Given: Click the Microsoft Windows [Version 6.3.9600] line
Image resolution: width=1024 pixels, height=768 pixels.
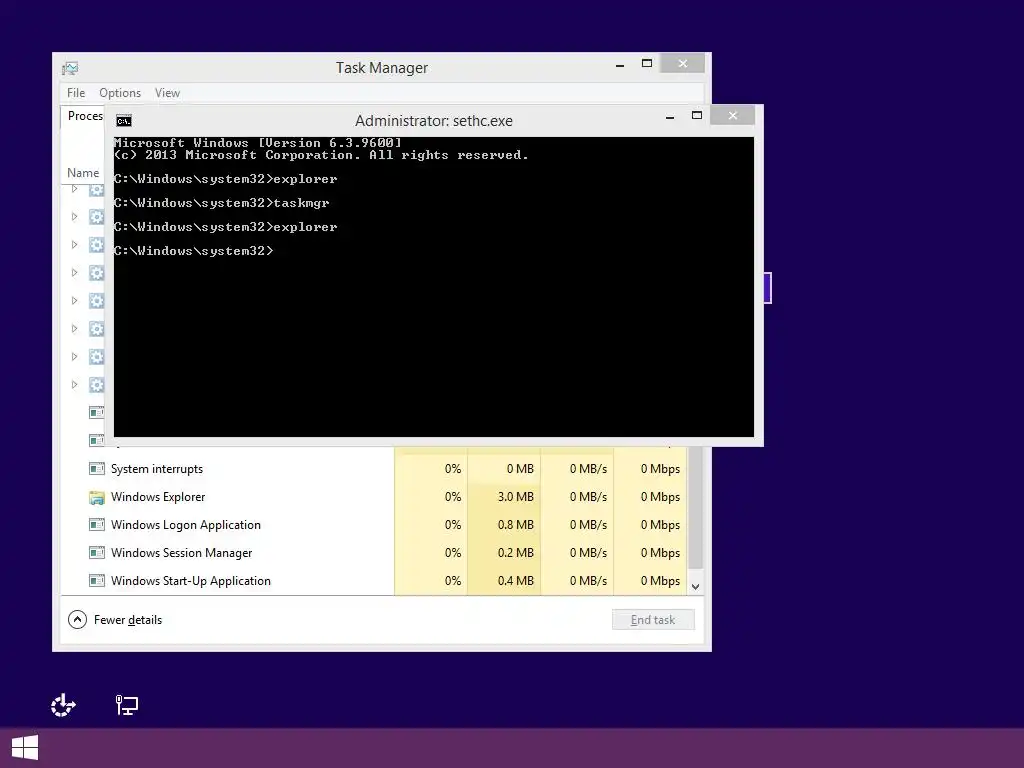Looking at the screenshot, I should 257,143.
